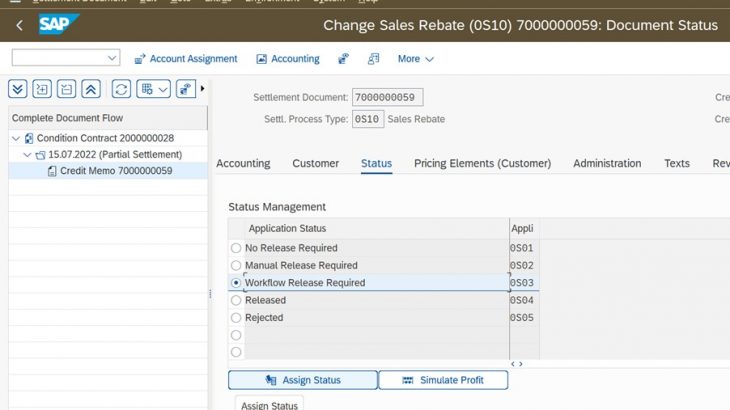
Task: Choose the Rejected status option
Action: pyautogui.click(x=236, y=318)
